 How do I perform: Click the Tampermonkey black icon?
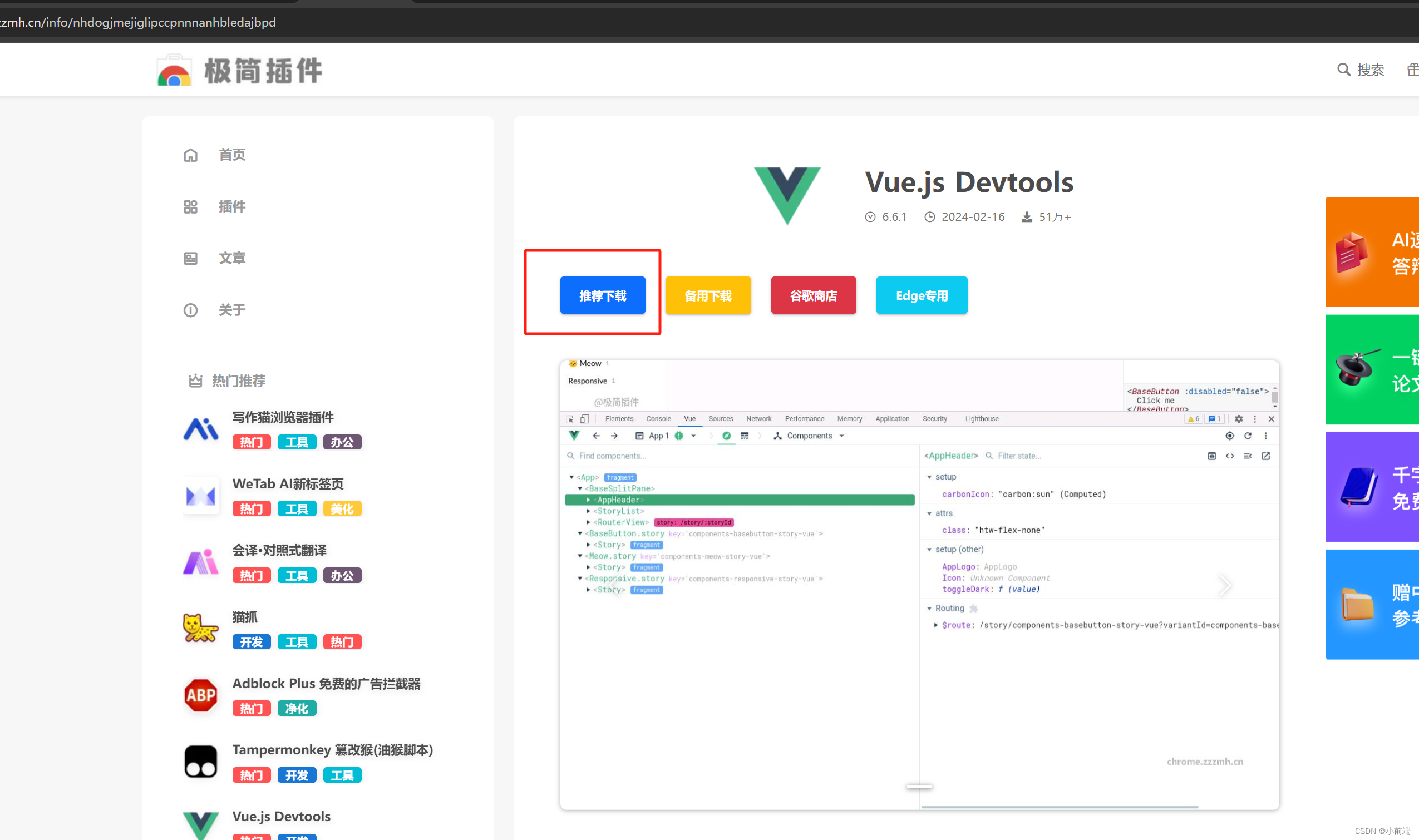click(x=200, y=762)
